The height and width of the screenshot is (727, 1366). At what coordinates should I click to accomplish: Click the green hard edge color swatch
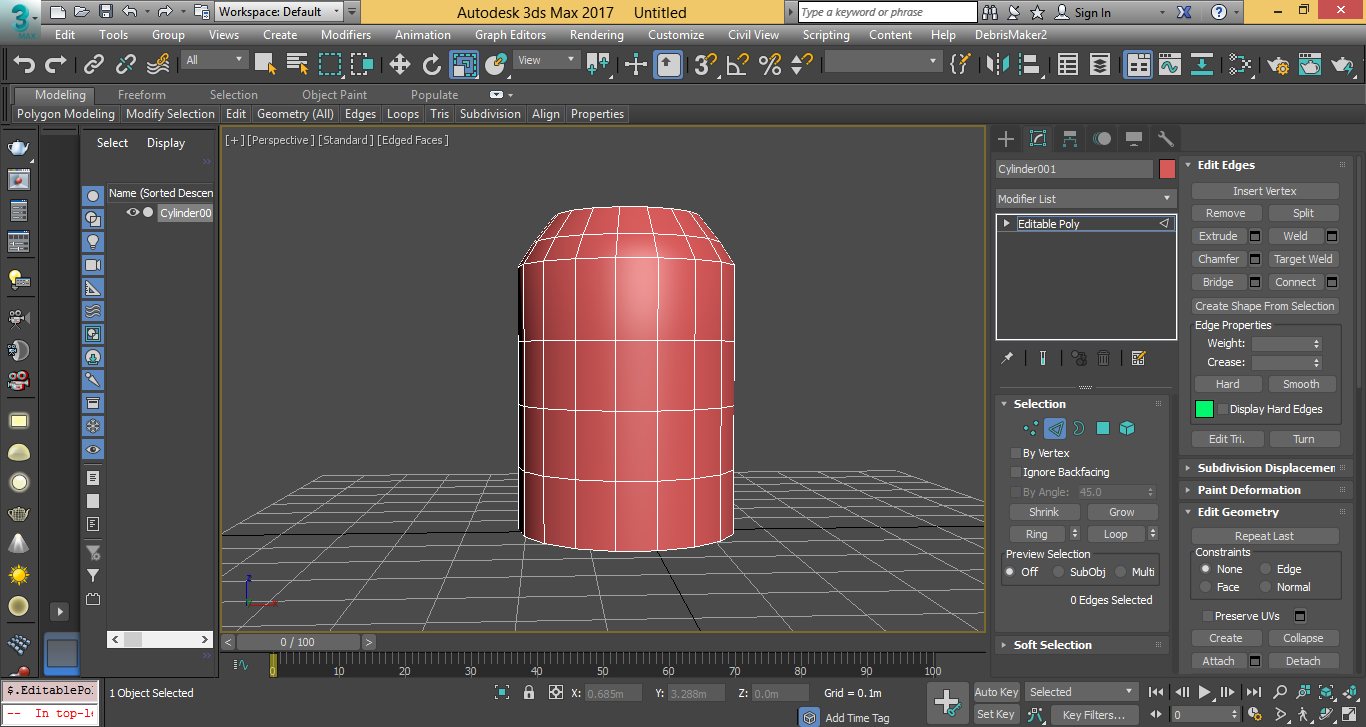point(1204,409)
